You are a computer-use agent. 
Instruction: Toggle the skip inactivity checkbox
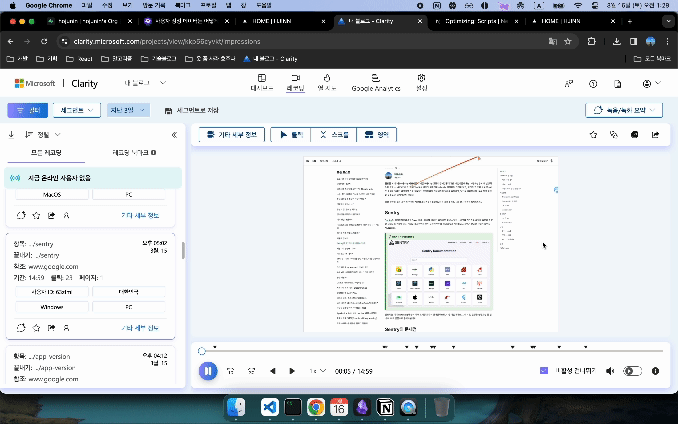tap(544, 370)
